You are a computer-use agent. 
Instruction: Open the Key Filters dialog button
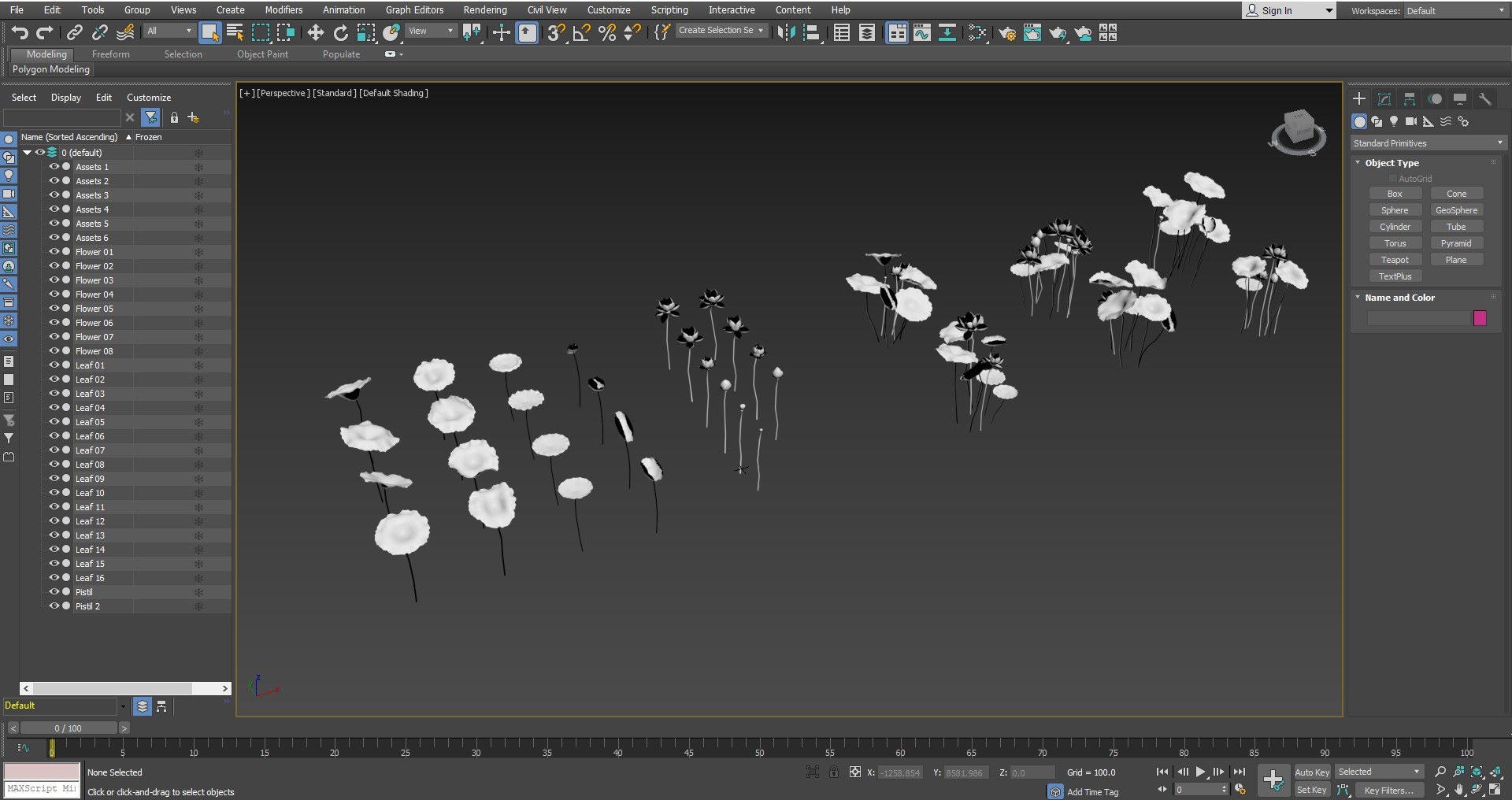coord(1388,790)
